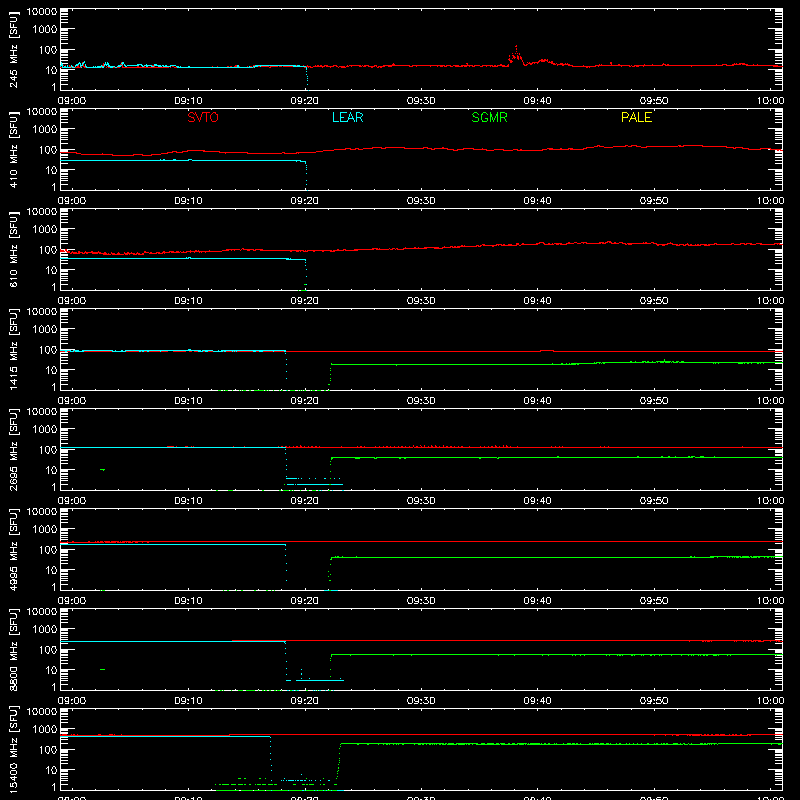800x800 pixels.
Task: Click the 09:50 tick label of 610 MHz panel
Action: click(x=654, y=301)
